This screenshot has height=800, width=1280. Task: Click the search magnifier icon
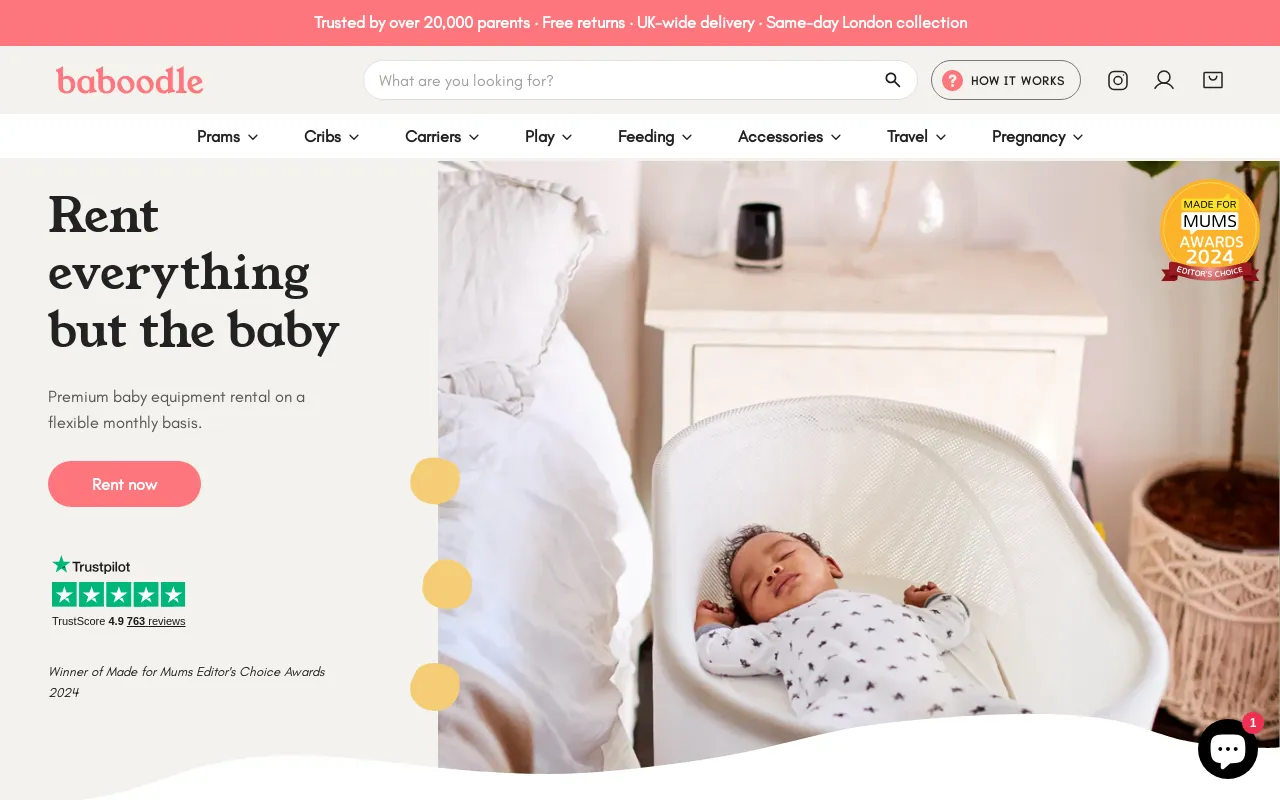(x=893, y=80)
